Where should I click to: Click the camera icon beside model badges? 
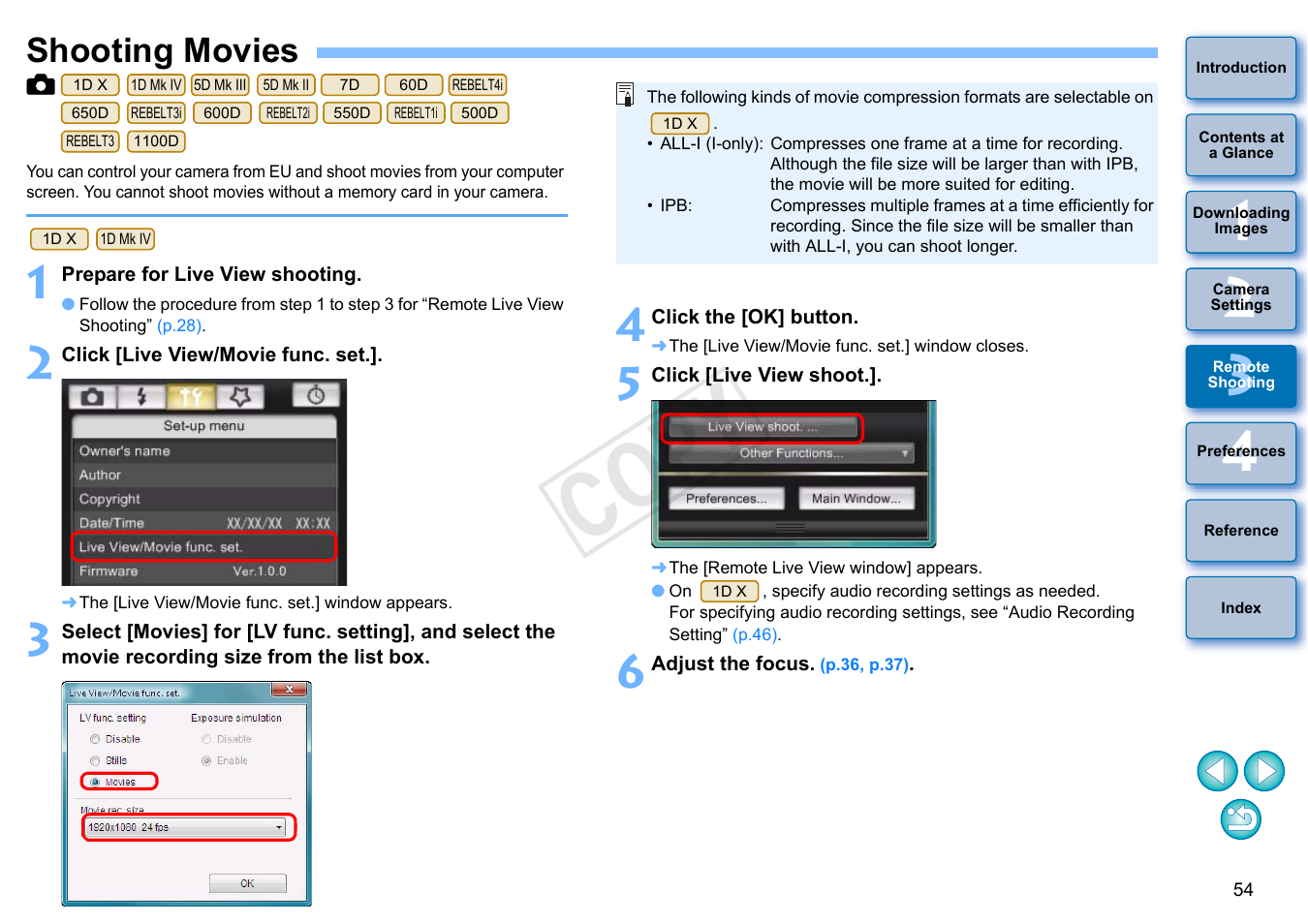(x=41, y=85)
